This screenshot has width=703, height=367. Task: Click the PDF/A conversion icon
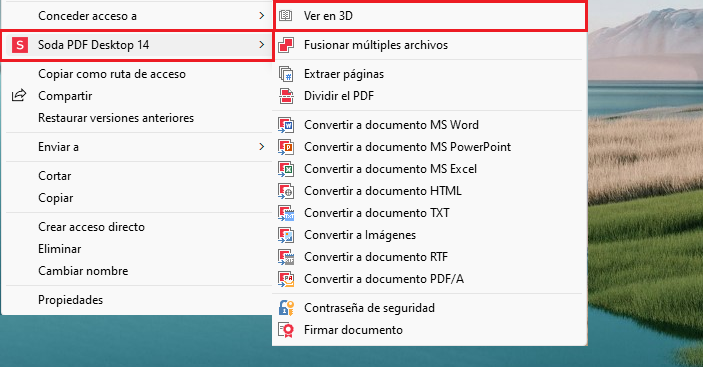point(286,279)
